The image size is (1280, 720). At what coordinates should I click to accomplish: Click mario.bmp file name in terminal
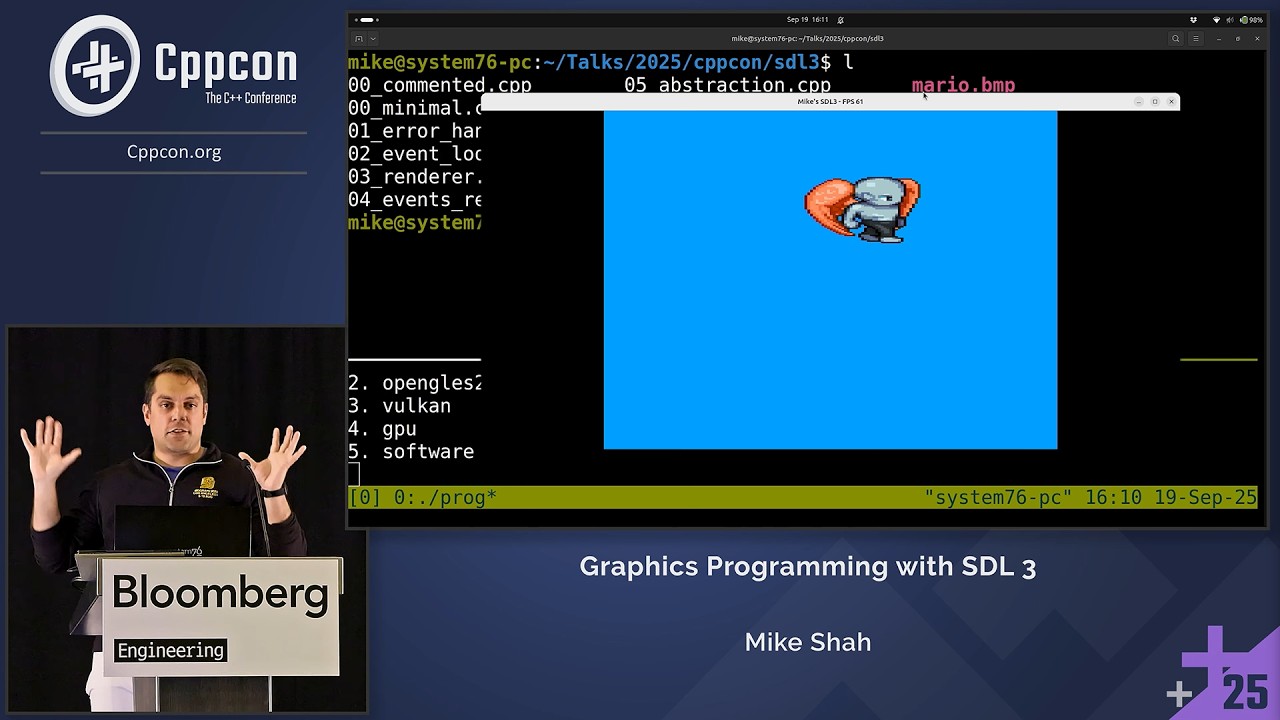(x=963, y=85)
